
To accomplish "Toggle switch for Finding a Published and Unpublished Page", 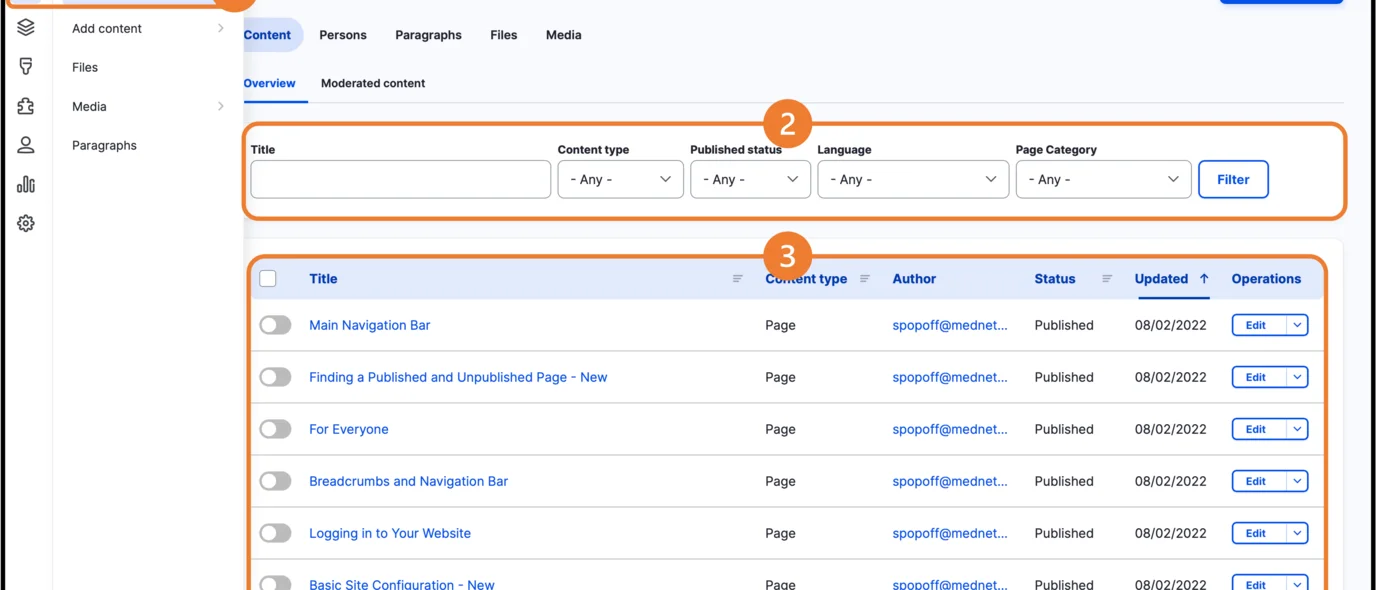I will click(275, 377).
